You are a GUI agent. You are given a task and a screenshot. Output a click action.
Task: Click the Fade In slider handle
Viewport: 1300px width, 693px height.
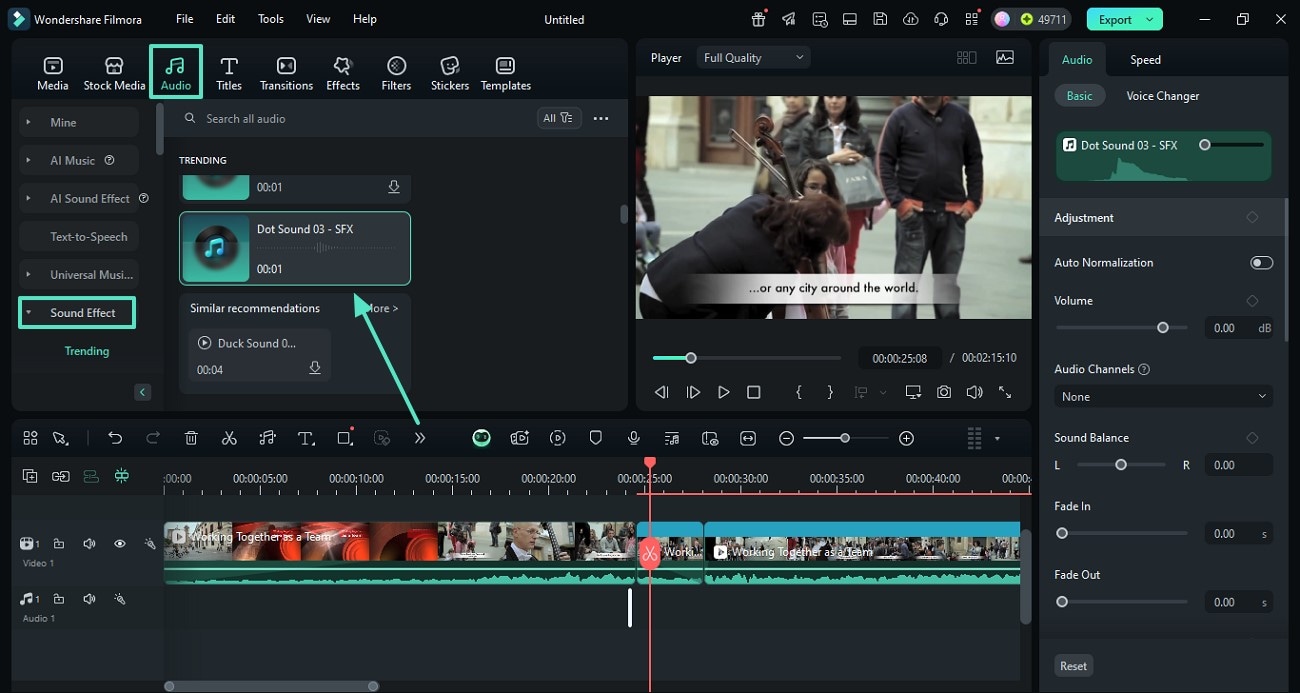click(1062, 534)
